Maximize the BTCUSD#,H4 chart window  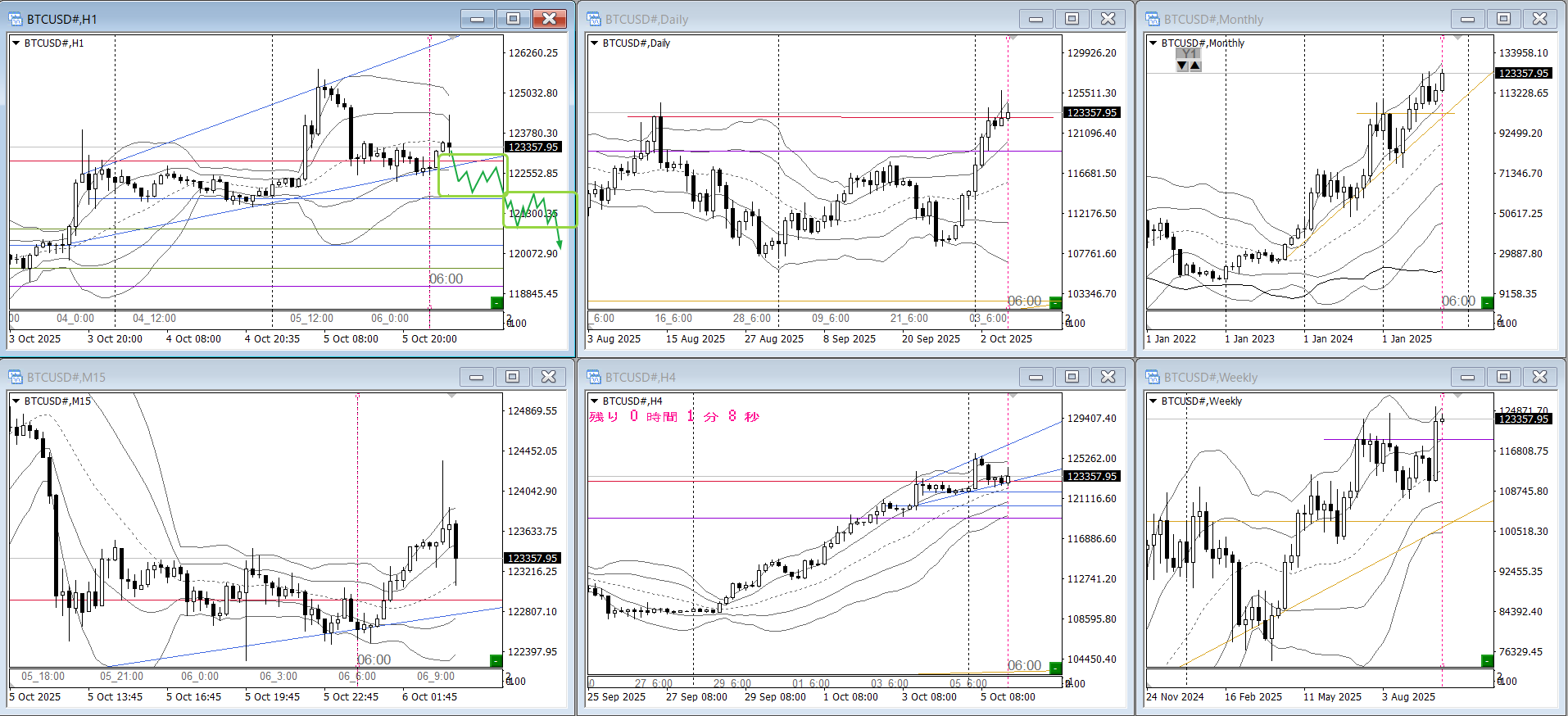[x=1072, y=377]
